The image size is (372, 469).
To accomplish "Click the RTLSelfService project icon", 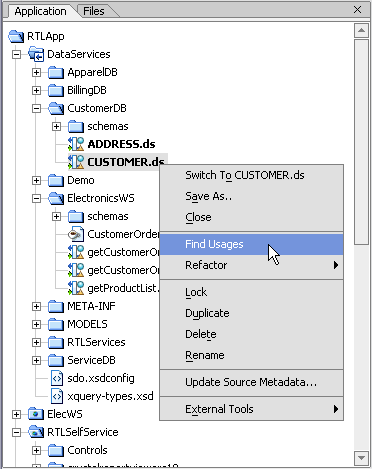I will tap(36, 432).
